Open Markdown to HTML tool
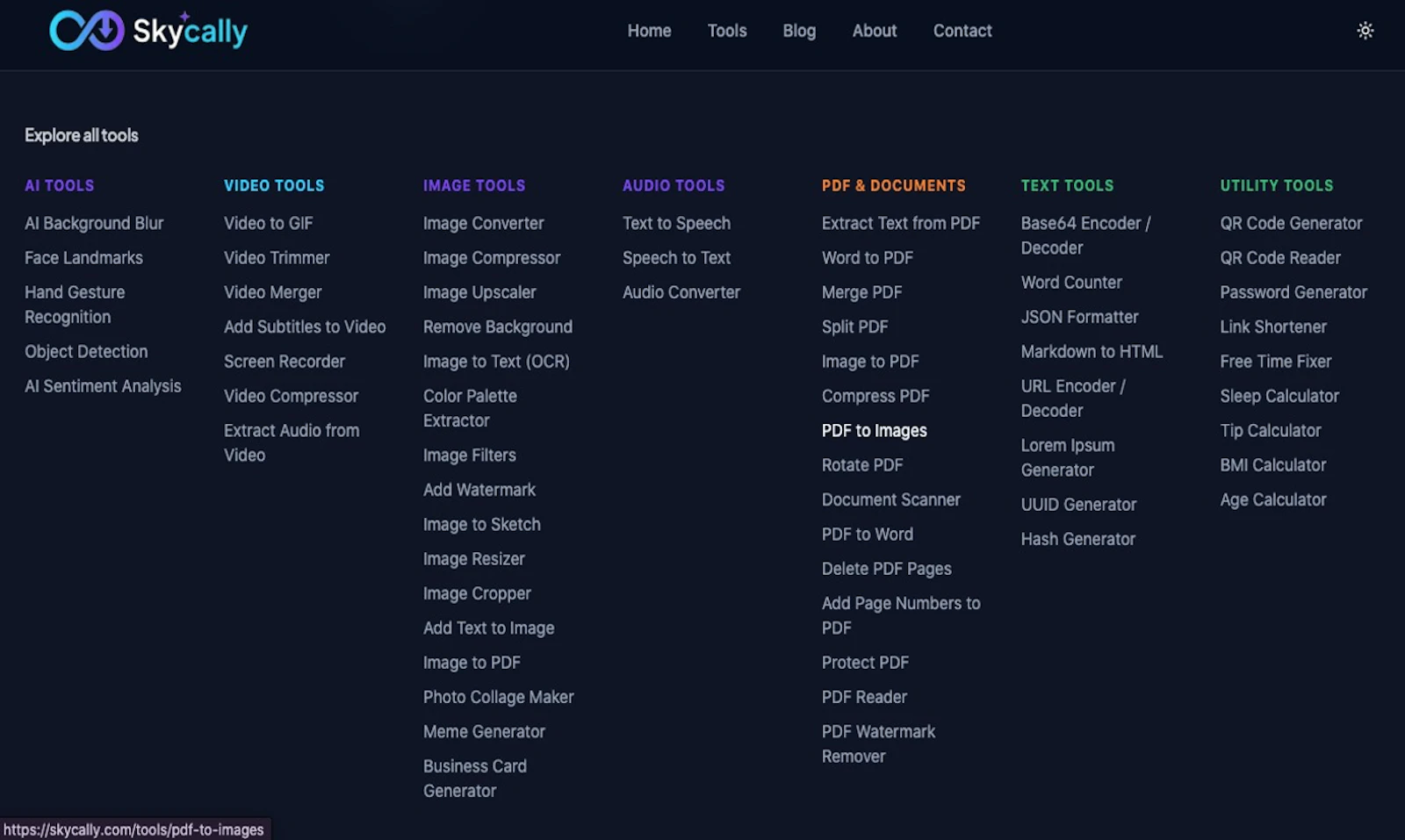The image size is (1405, 840). (1092, 351)
